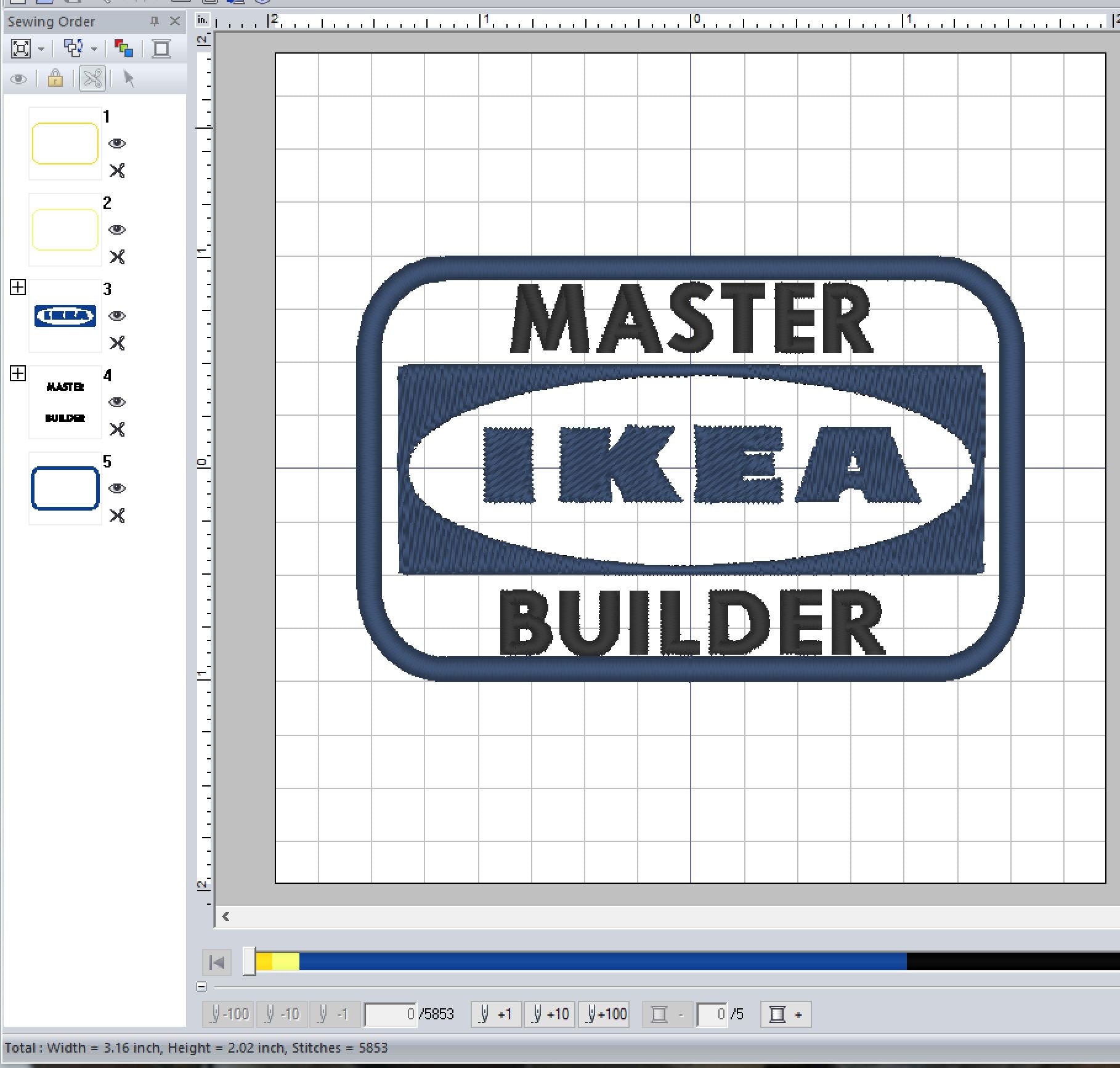Viewport: 1120px width, 1068px height.
Task: Click the horizontal scrollbar left arrow
Action: [226, 916]
